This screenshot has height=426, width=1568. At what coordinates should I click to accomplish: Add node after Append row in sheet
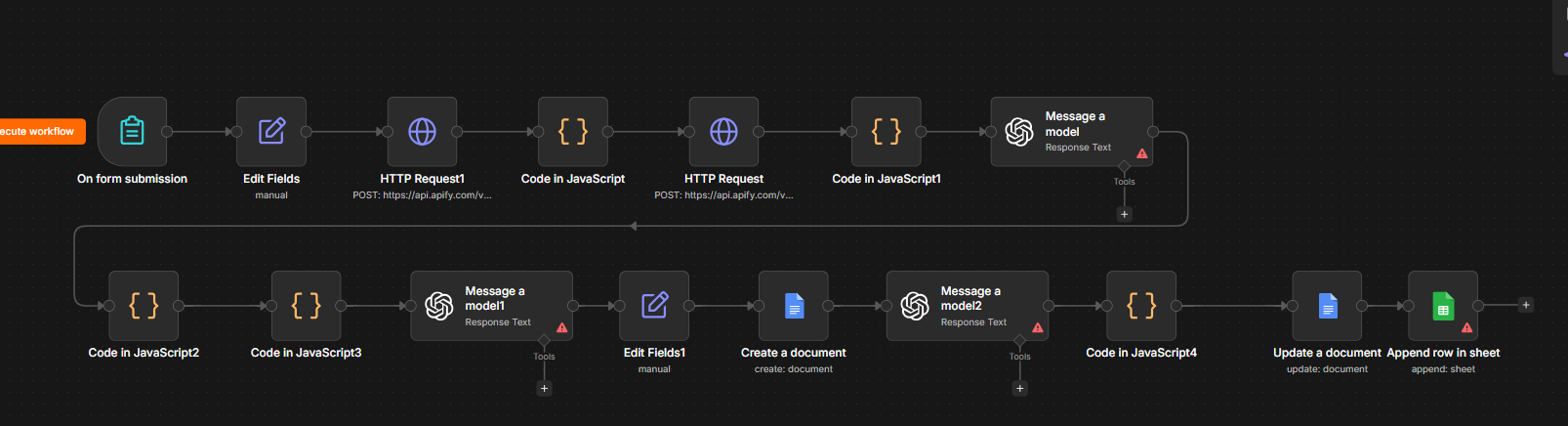1526,305
